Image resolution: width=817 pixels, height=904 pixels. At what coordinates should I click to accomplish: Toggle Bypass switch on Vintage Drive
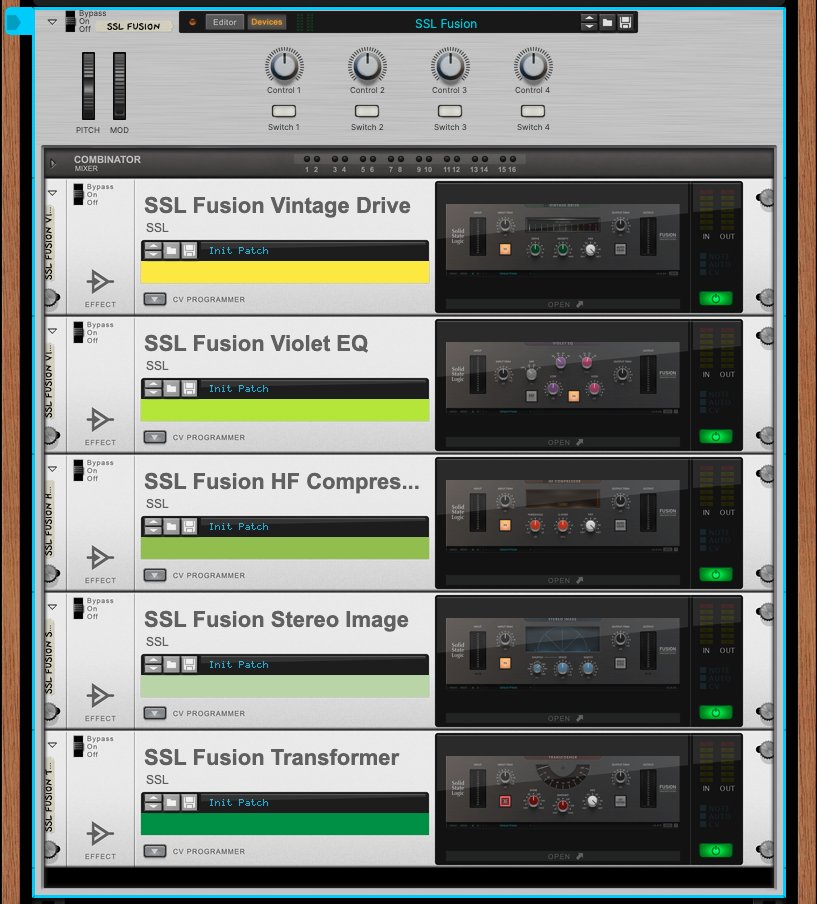(78, 194)
